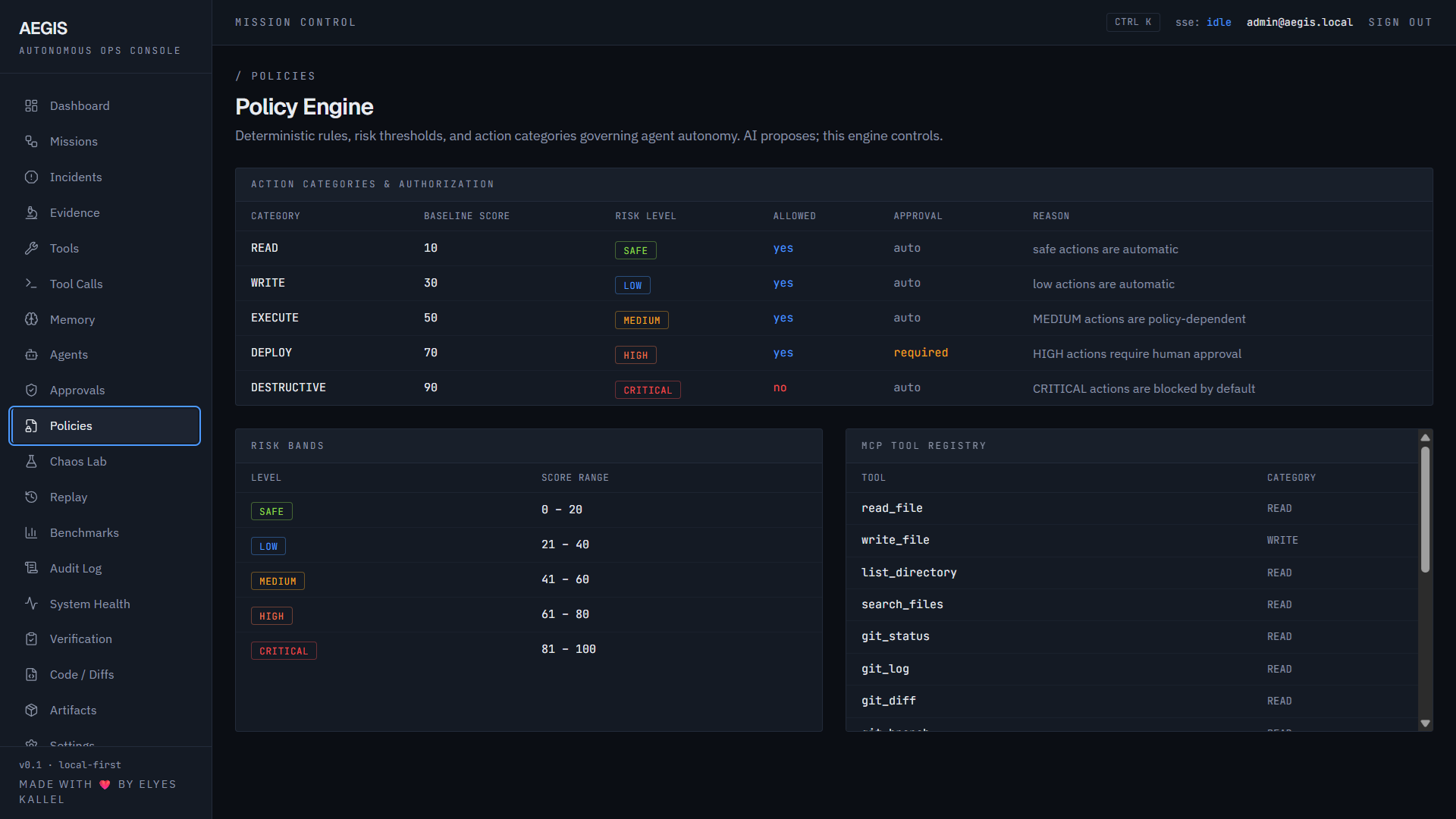Open Chaos Lab label in sidebar
The height and width of the screenshot is (819, 1456).
78,462
